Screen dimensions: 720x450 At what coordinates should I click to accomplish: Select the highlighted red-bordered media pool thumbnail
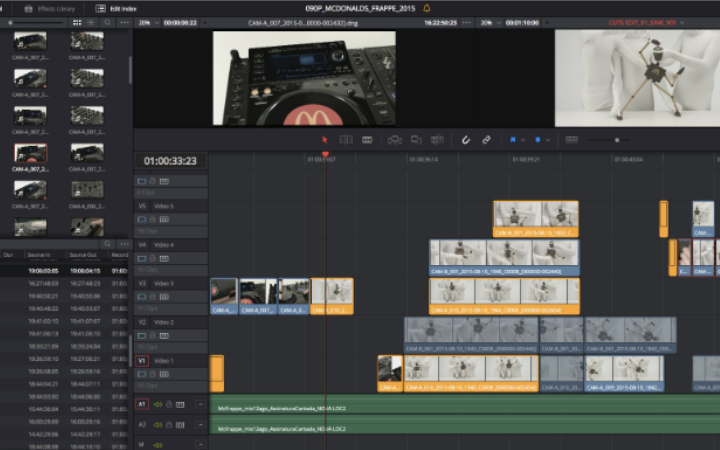click(29, 153)
